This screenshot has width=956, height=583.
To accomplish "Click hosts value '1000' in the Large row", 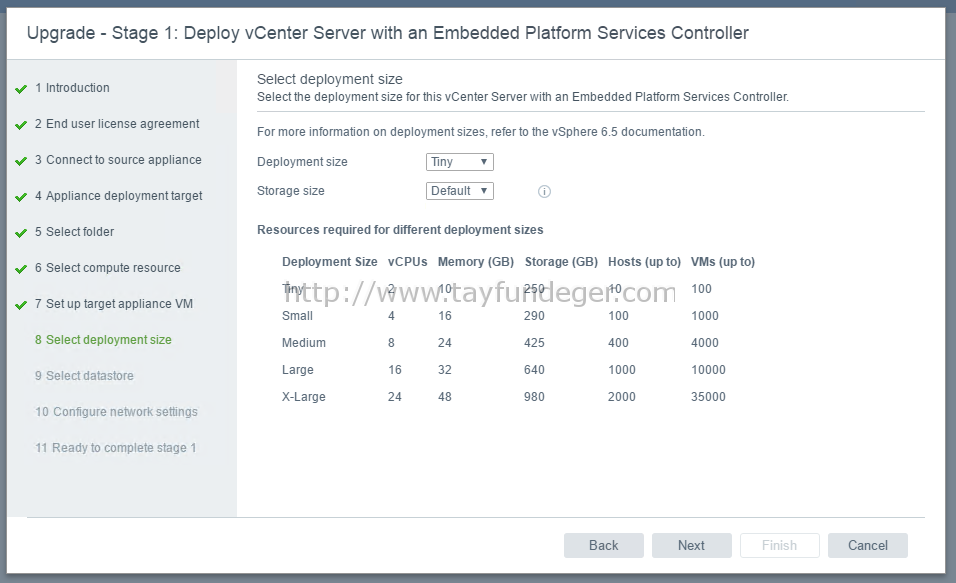I will tap(622, 370).
